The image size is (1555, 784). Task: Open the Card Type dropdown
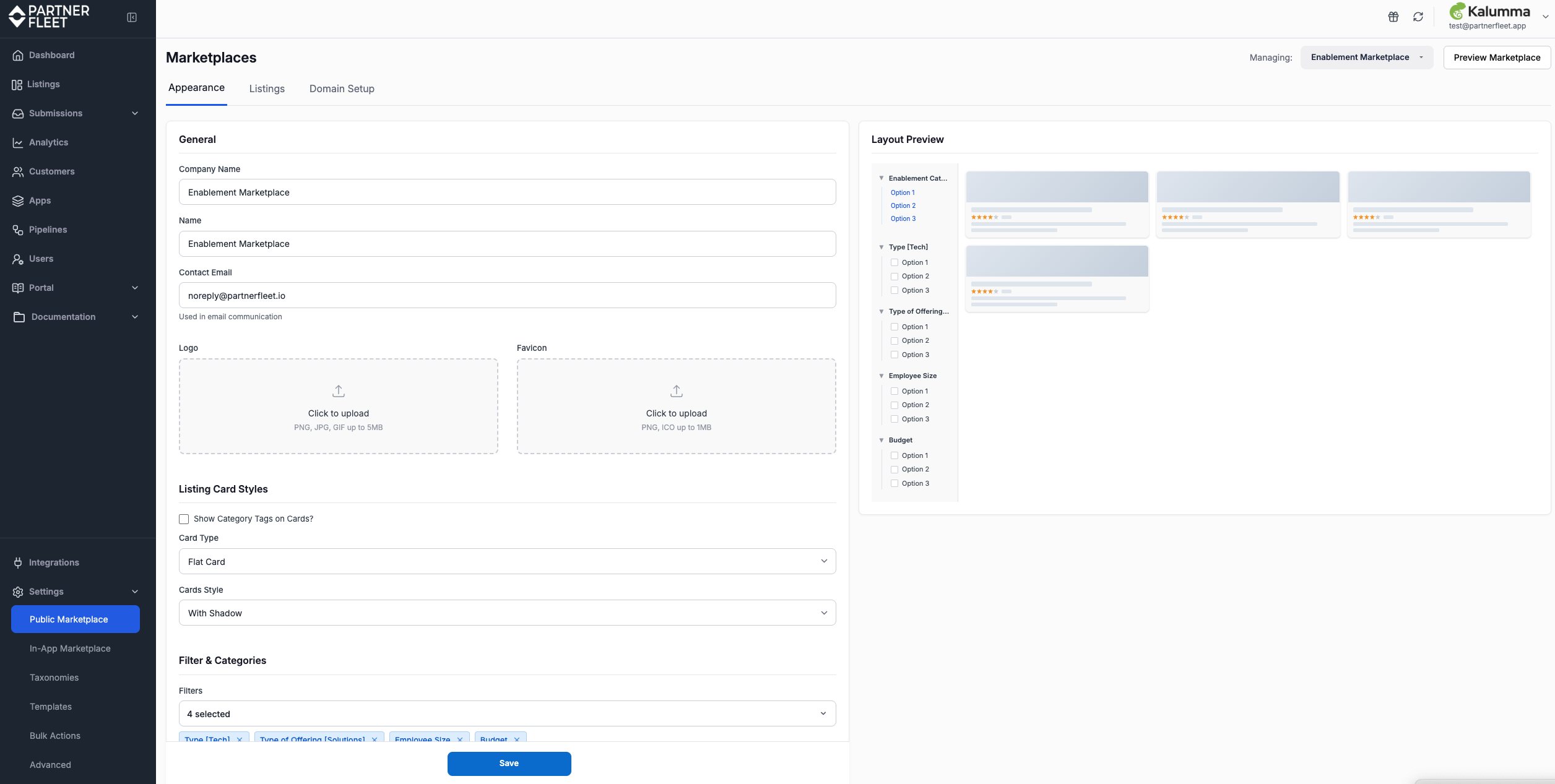click(x=507, y=561)
